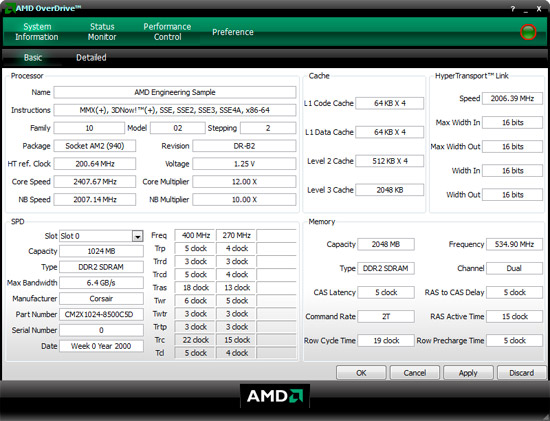Click the Manufacturer Corsair field
The width and height of the screenshot is (550, 421).
click(x=101, y=299)
